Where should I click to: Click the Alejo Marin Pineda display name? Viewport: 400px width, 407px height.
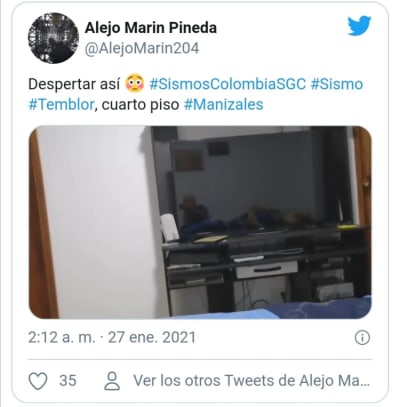(x=151, y=28)
